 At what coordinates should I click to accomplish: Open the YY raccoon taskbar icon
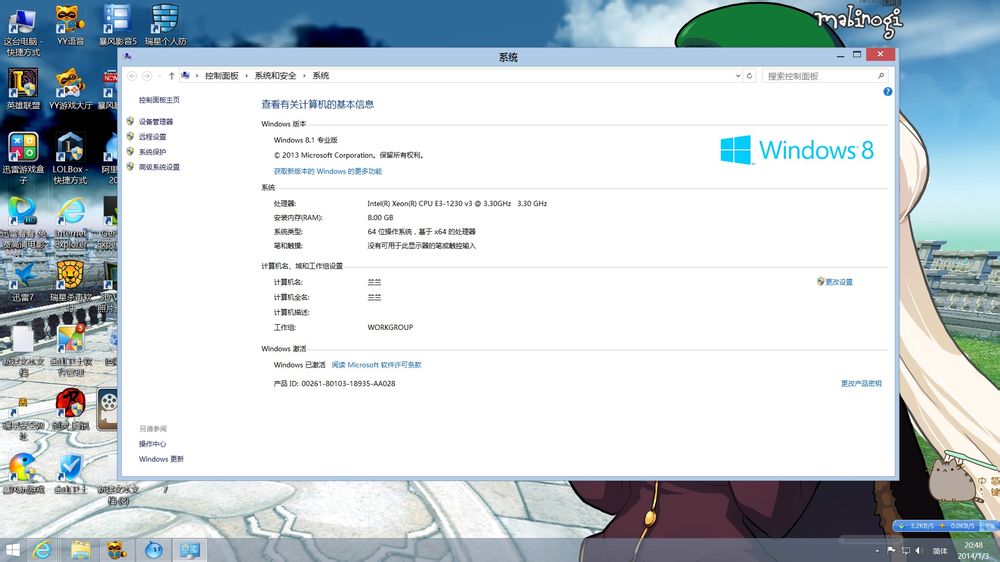coord(116,550)
